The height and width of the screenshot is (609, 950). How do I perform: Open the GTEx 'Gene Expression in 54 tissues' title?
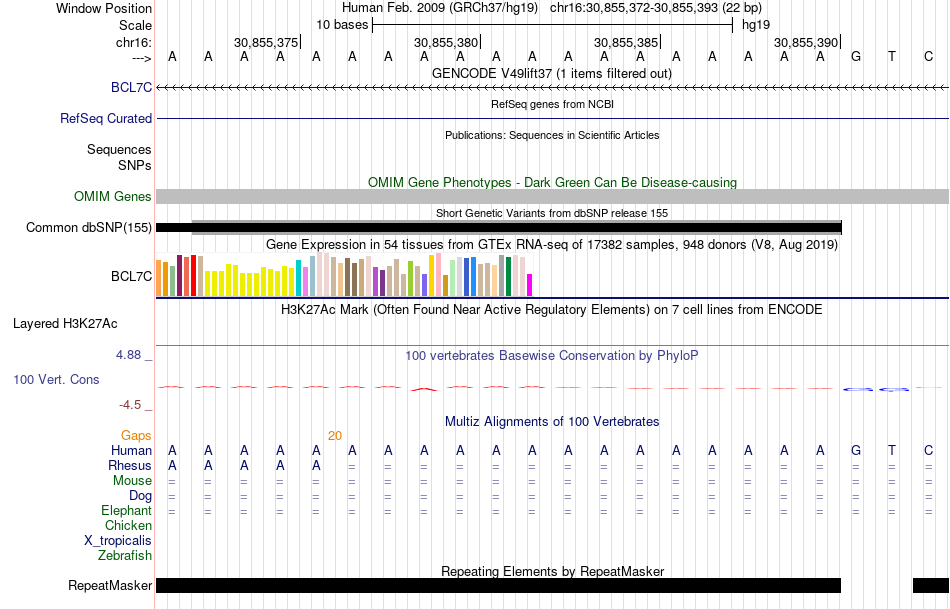pos(552,245)
